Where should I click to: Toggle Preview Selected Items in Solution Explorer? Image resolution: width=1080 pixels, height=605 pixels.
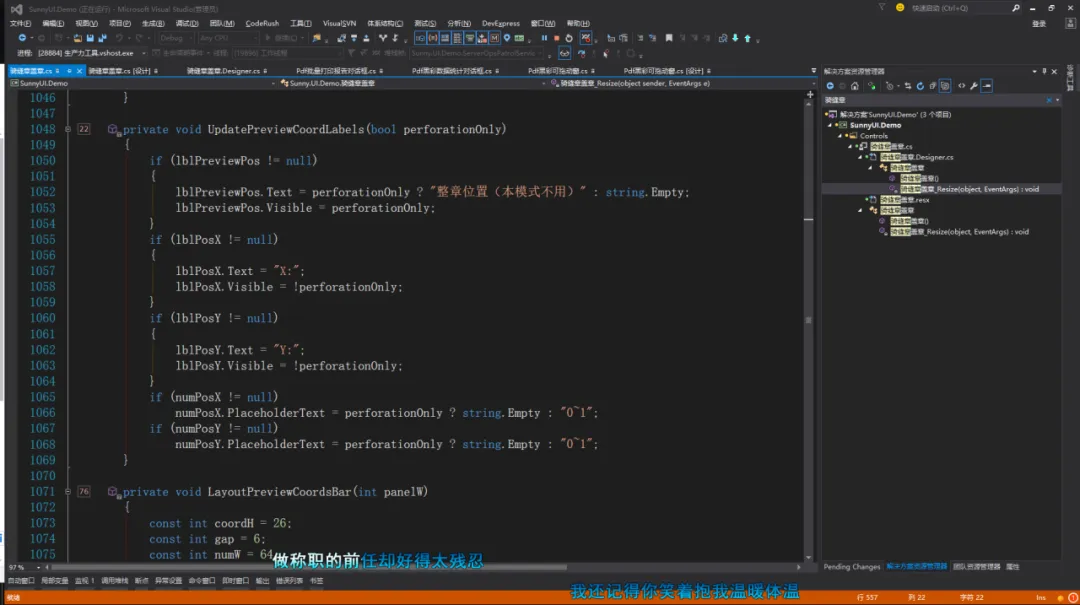click(987, 86)
